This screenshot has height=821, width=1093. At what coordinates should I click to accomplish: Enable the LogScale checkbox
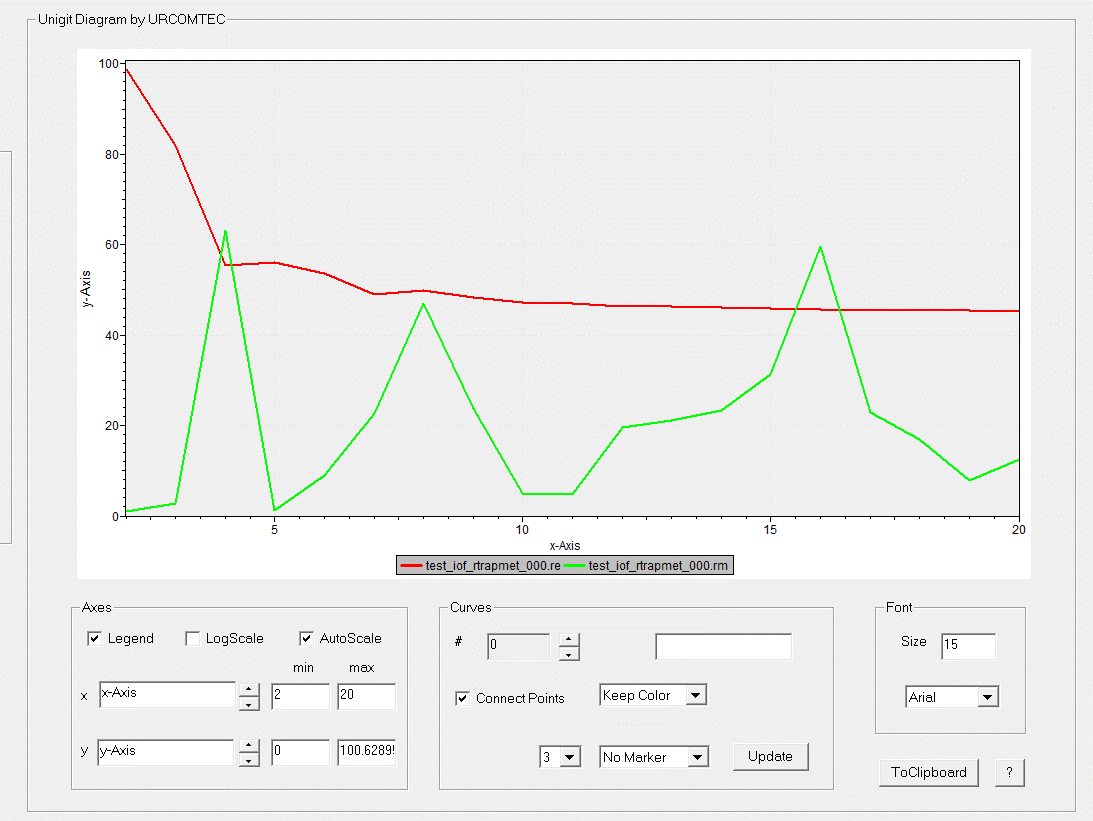point(193,638)
